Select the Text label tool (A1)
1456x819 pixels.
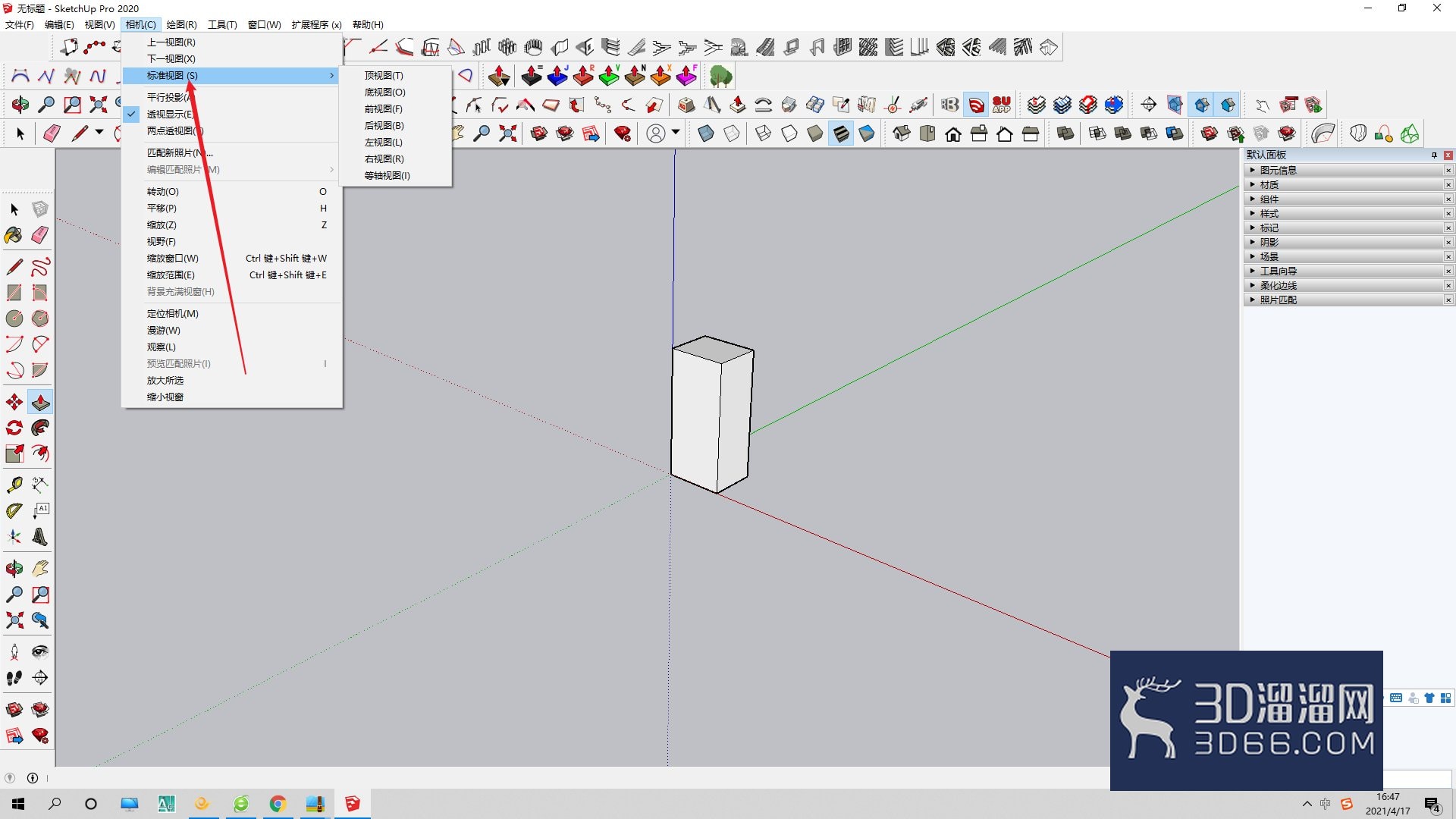click(x=40, y=510)
